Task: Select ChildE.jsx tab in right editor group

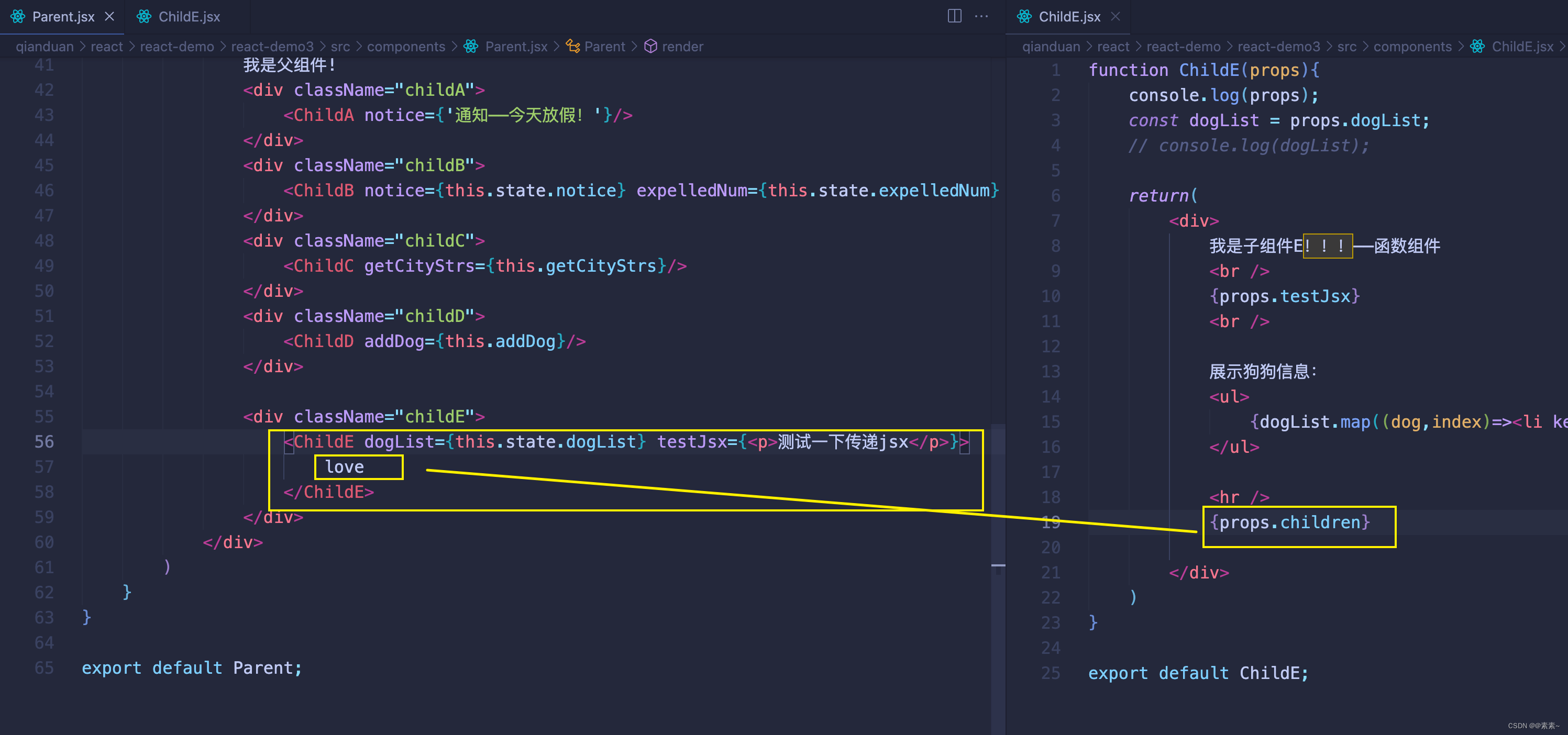Action: coord(1069,16)
